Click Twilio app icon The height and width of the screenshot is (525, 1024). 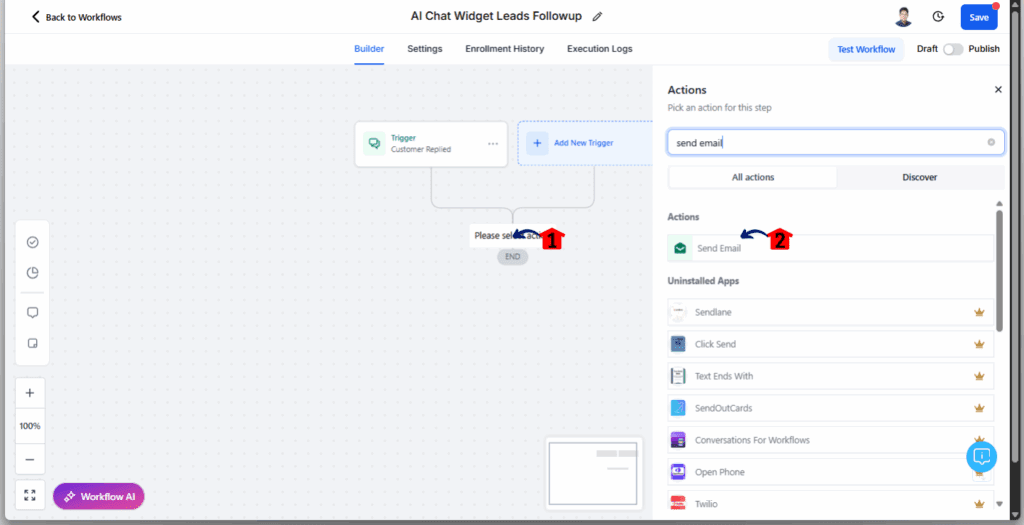point(678,503)
